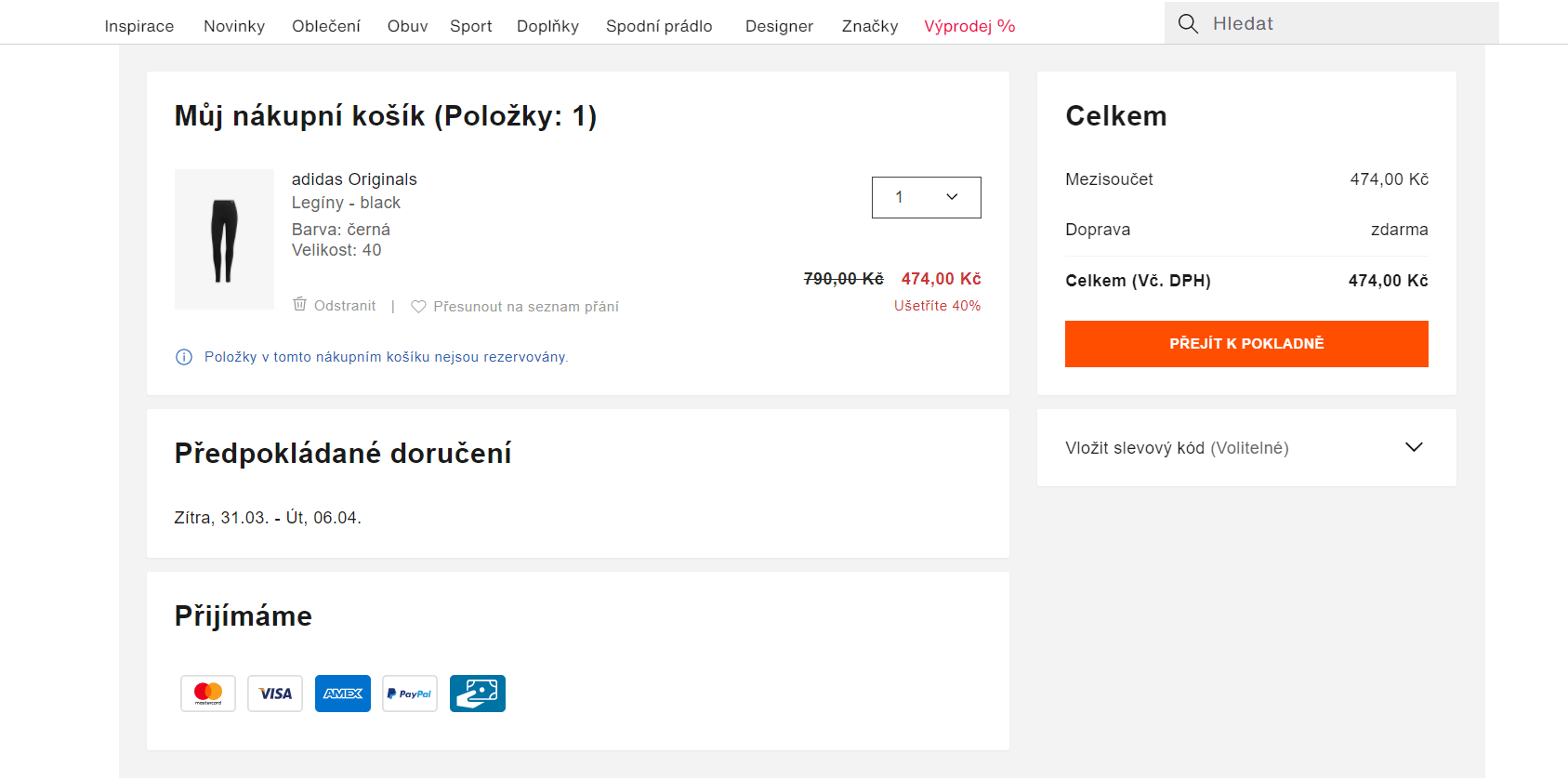This screenshot has height=780, width=1568.
Task: Click the Přesunout na seznam přání link
Action: (x=526, y=306)
